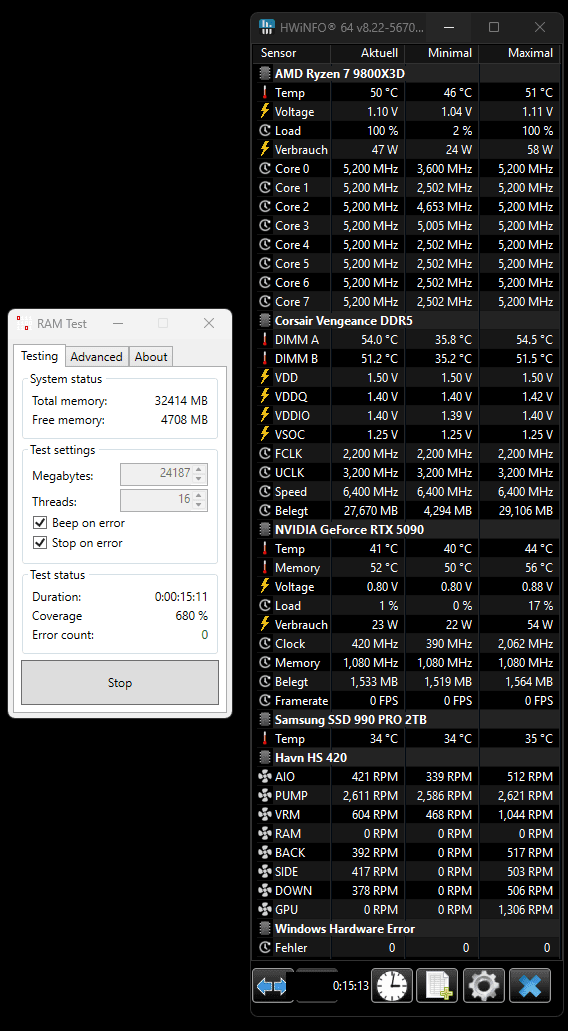The height and width of the screenshot is (1031, 568).
Task: Select the Framerate sensor row
Action: coord(406,701)
